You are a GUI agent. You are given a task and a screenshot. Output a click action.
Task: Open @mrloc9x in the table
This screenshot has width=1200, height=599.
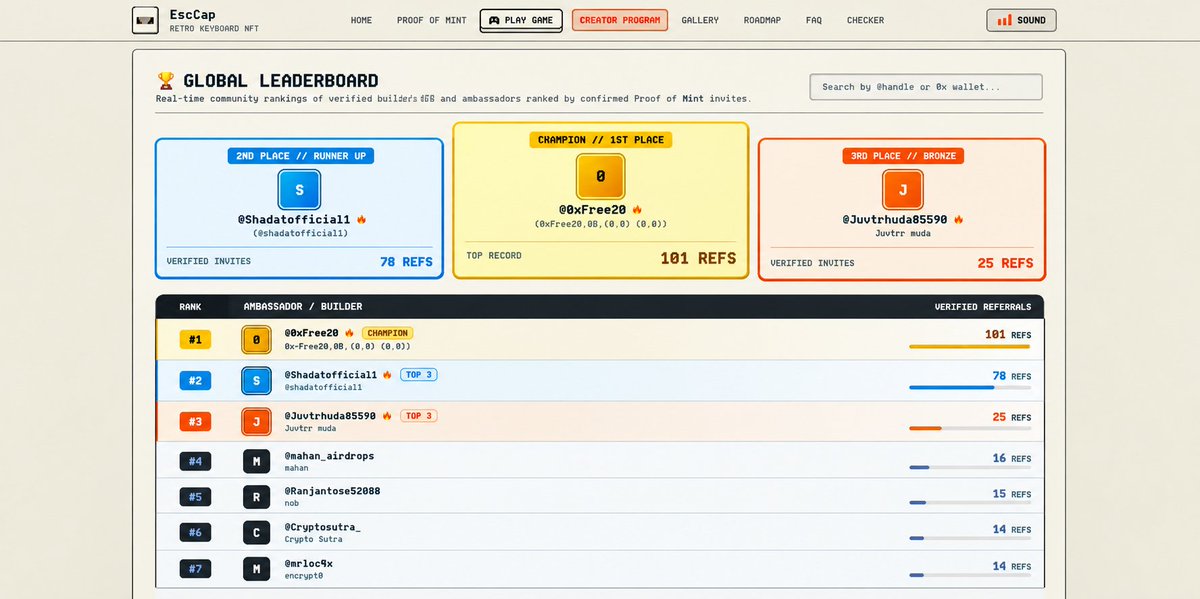(309, 563)
